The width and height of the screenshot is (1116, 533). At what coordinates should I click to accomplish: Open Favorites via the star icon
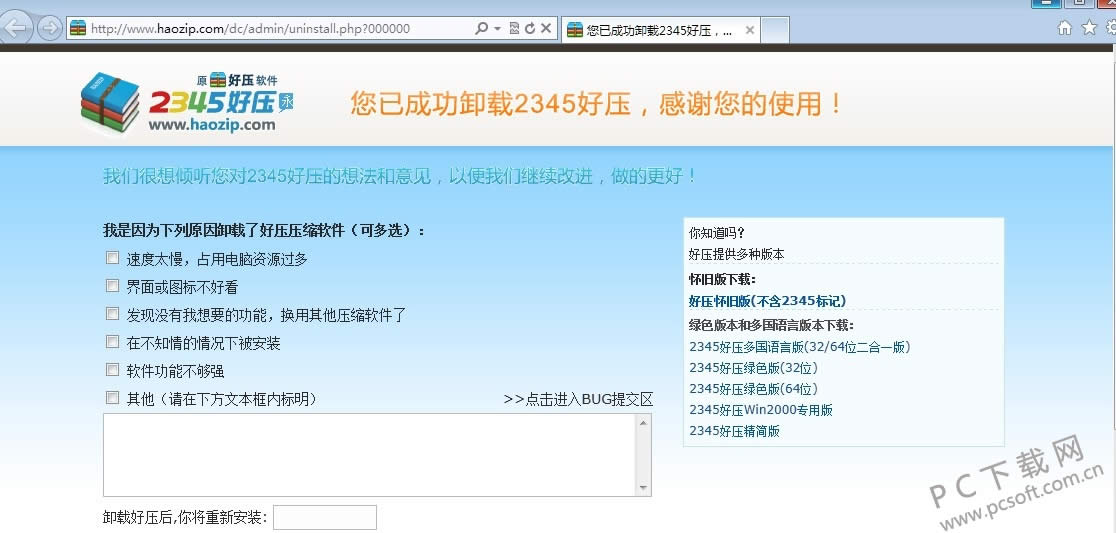1089,28
